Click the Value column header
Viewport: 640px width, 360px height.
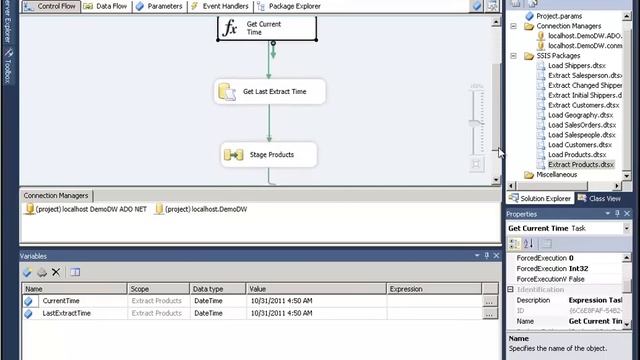point(316,289)
